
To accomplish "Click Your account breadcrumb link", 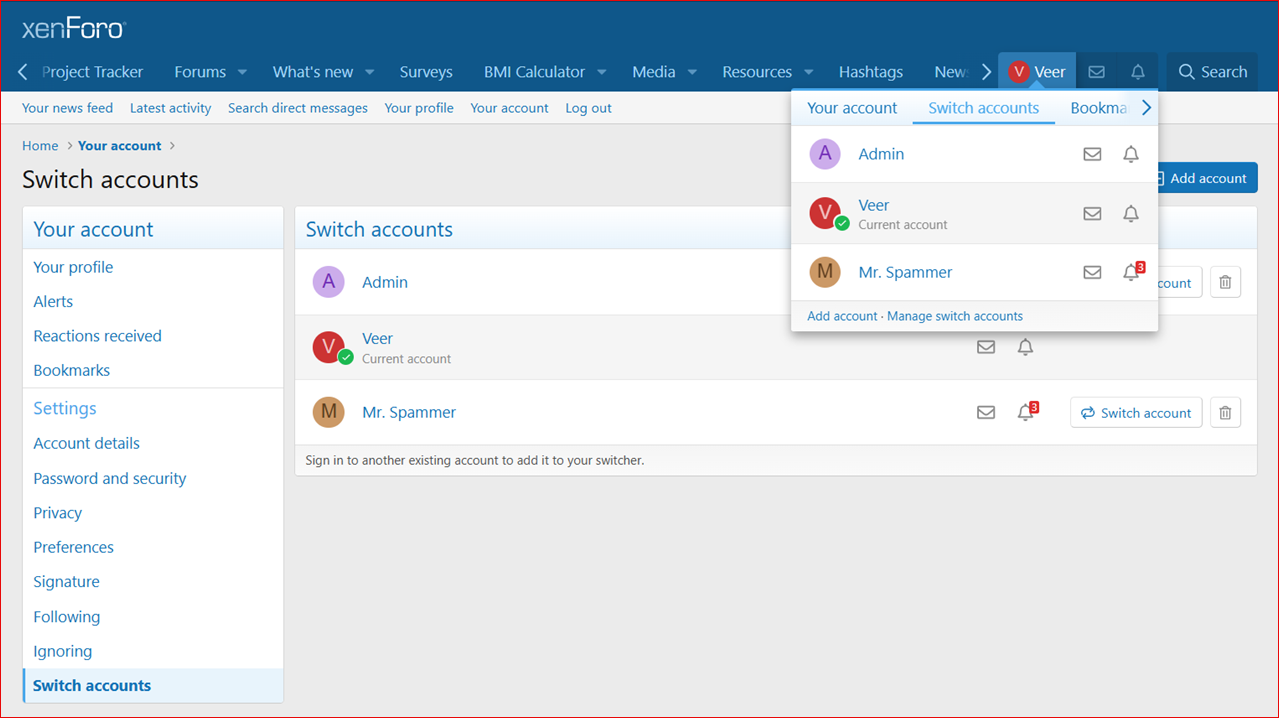I will tap(119, 146).
